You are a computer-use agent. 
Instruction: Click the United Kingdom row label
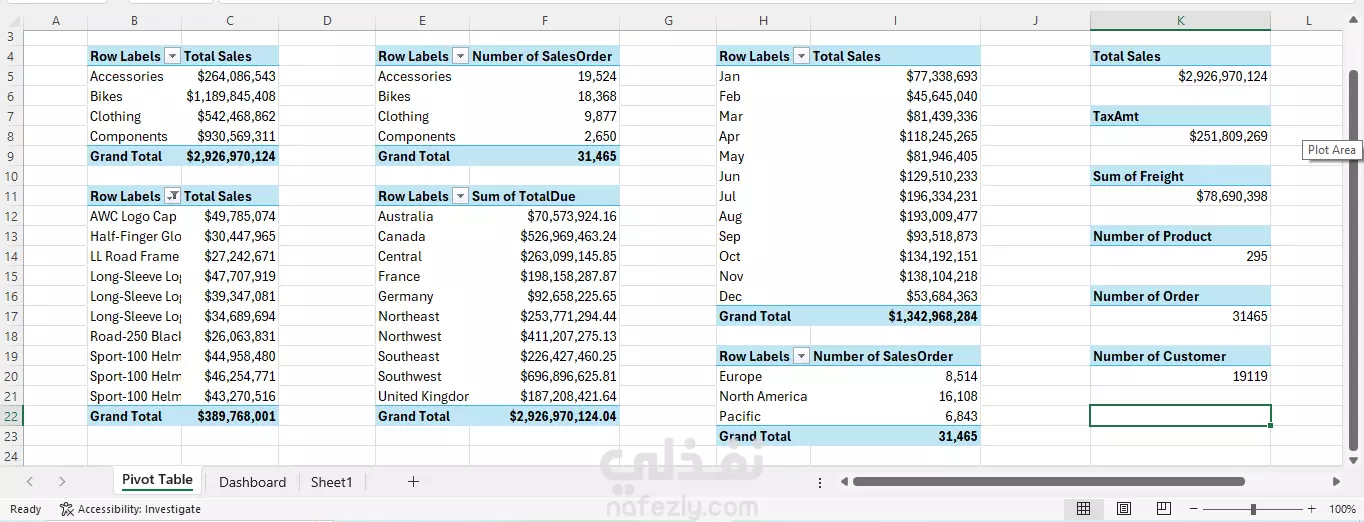423,396
